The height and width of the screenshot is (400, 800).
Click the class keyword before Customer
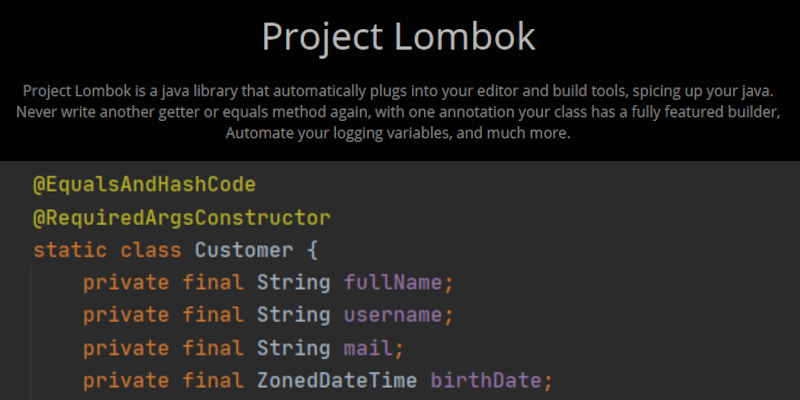point(151,250)
